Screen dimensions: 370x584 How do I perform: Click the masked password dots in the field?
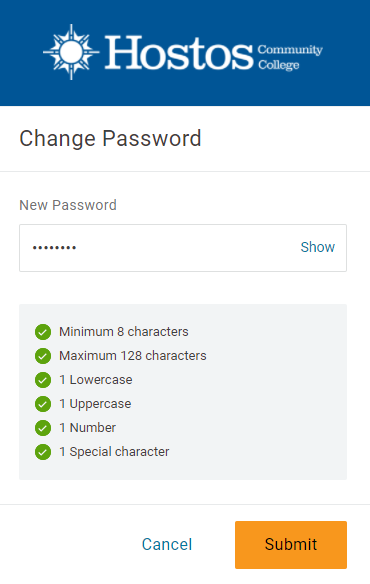click(x=54, y=248)
